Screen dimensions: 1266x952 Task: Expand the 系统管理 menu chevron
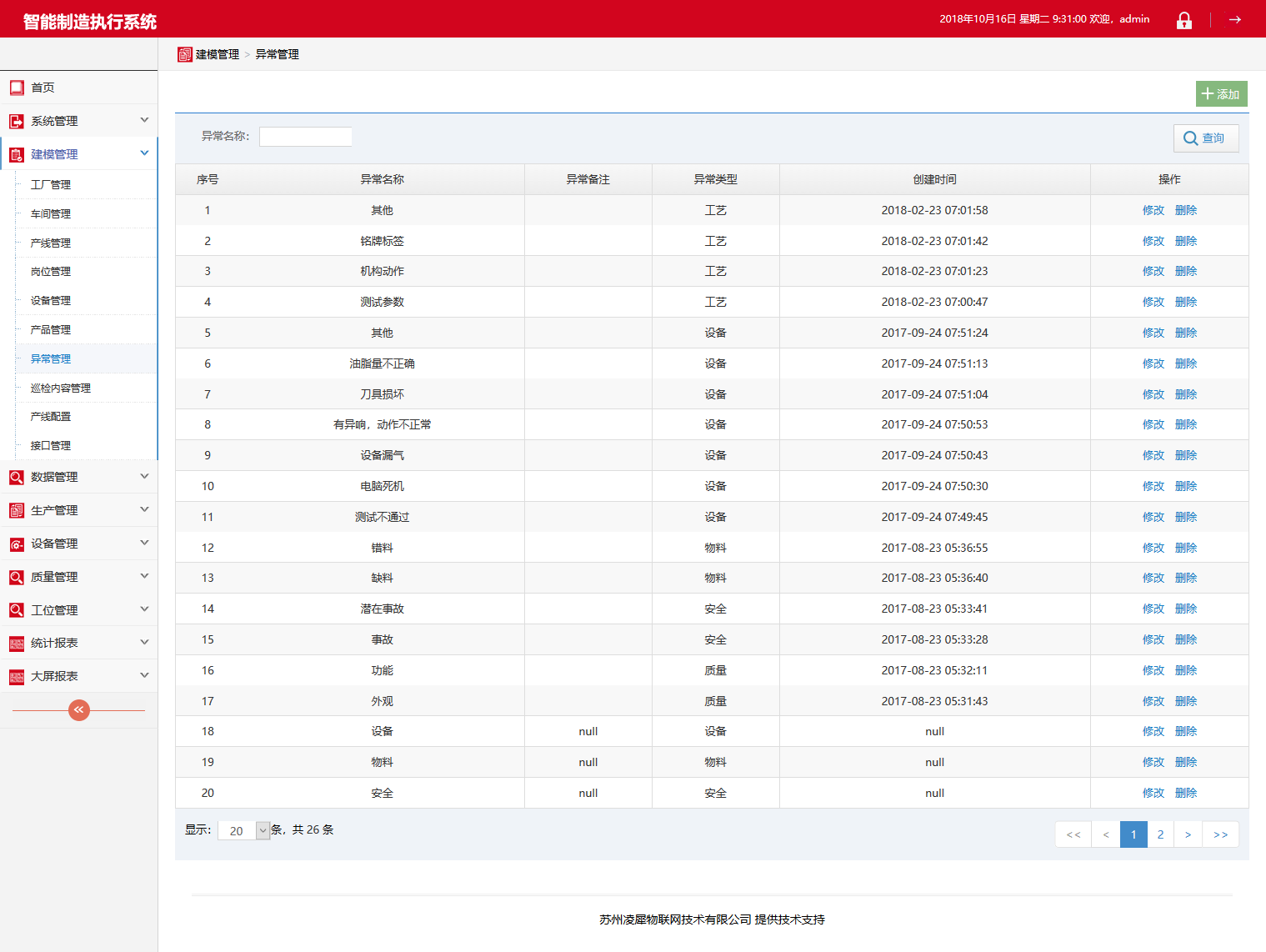(144, 120)
